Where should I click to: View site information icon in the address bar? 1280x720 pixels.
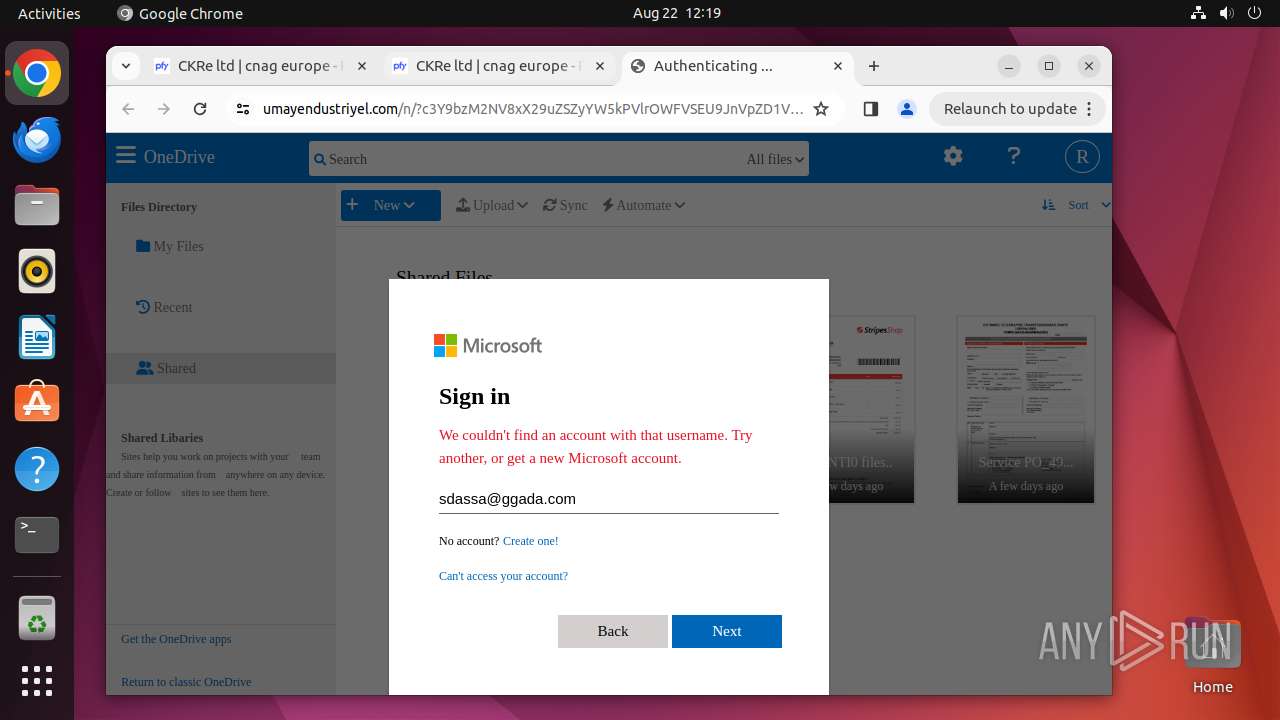coord(241,109)
